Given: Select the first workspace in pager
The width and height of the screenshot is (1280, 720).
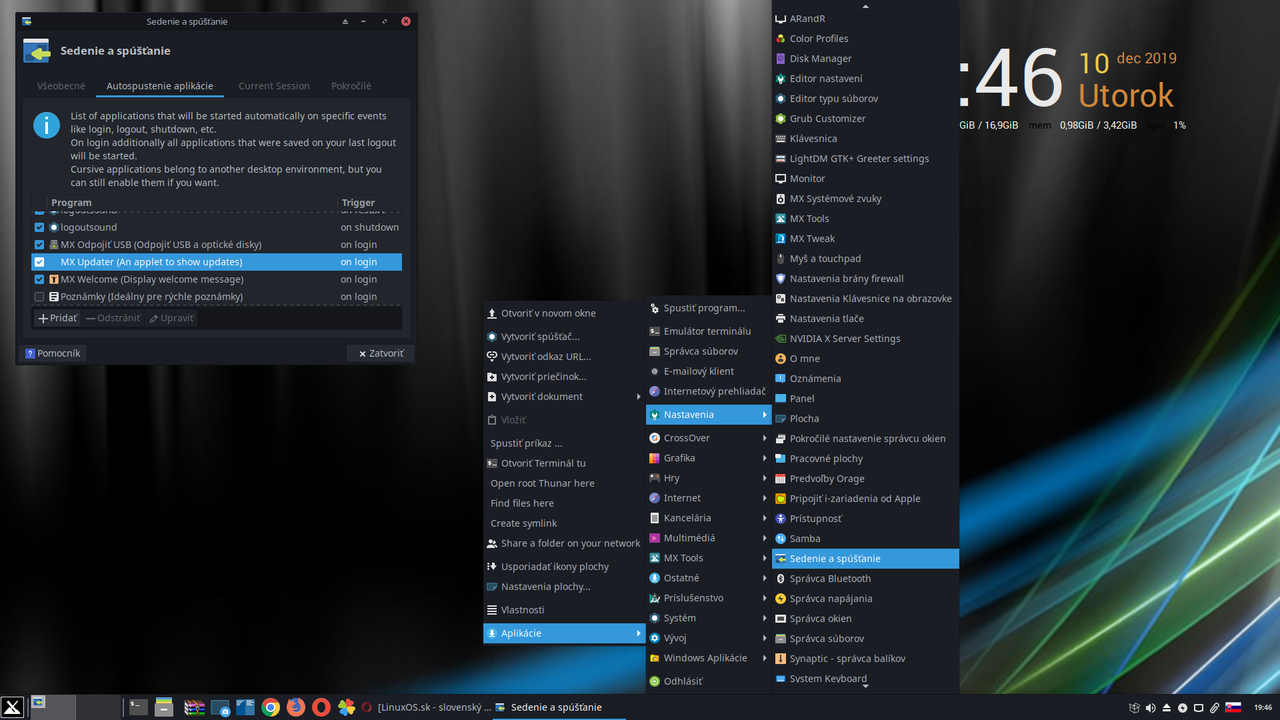Looking at the screenshot, I should coord(52,707).
